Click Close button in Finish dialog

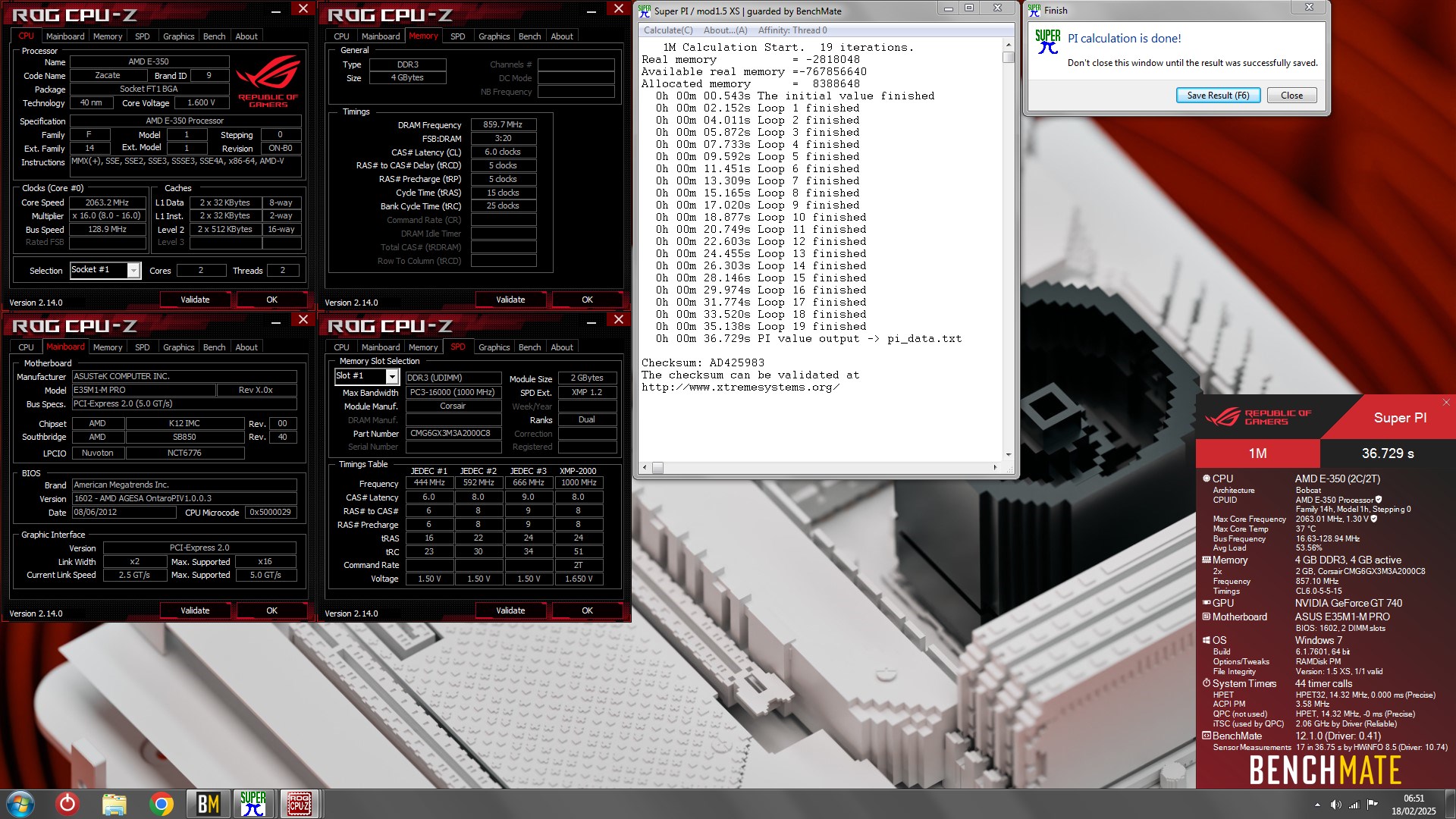point(1291,96)
